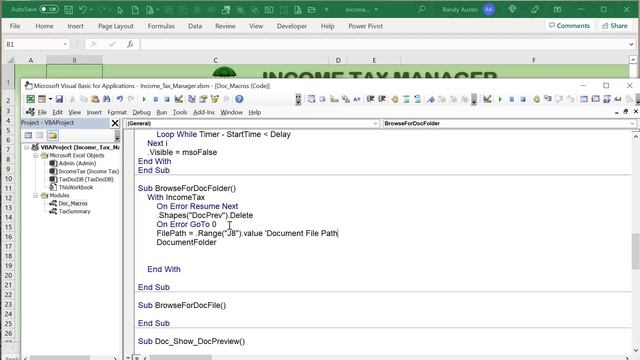This screenshot has height=360, width=640.
Task: Click the Paste icon in VBA toolbar
Action: click(x=95, y=99)
